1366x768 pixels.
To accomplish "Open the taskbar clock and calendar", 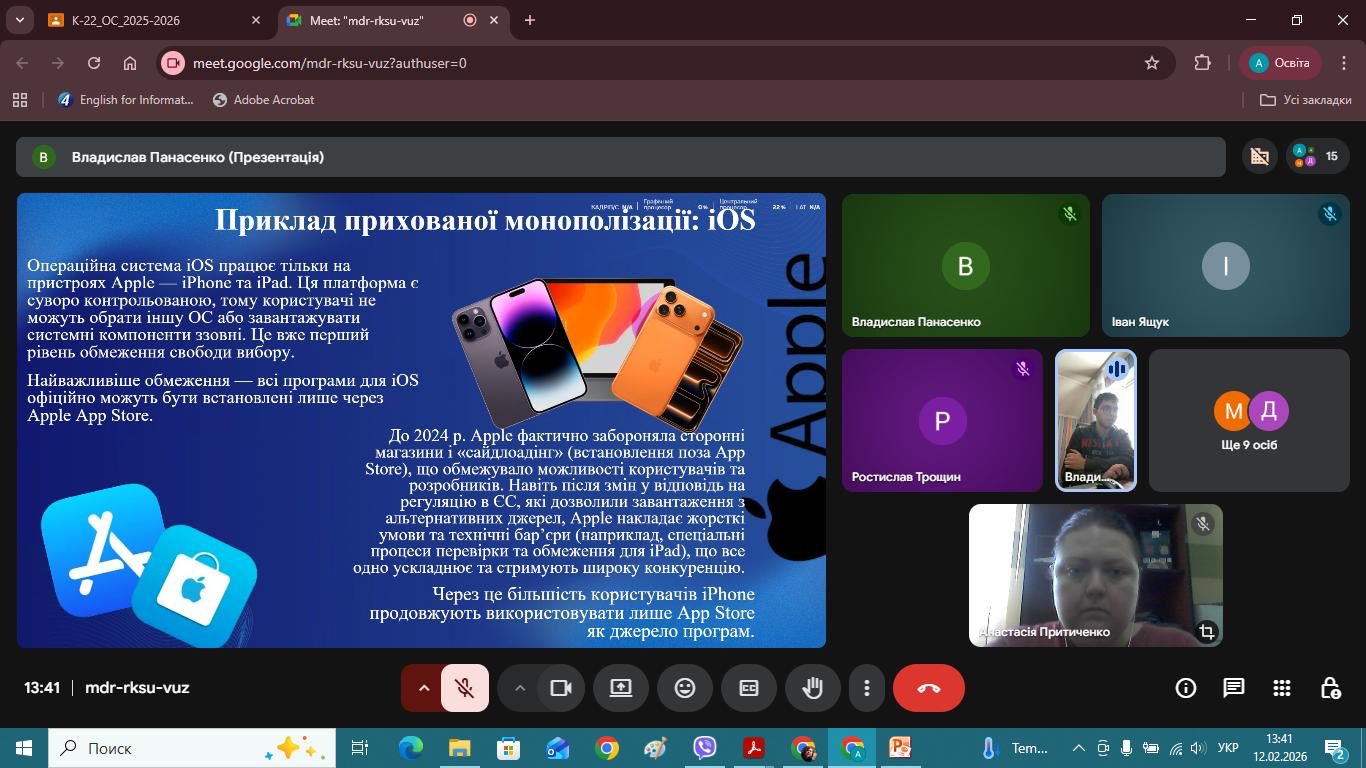I will 1279,748.
